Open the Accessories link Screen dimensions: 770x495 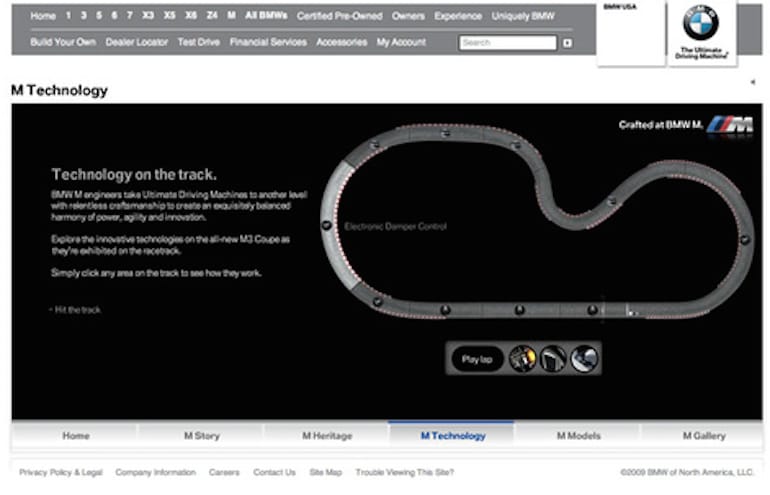click(341, 42)
